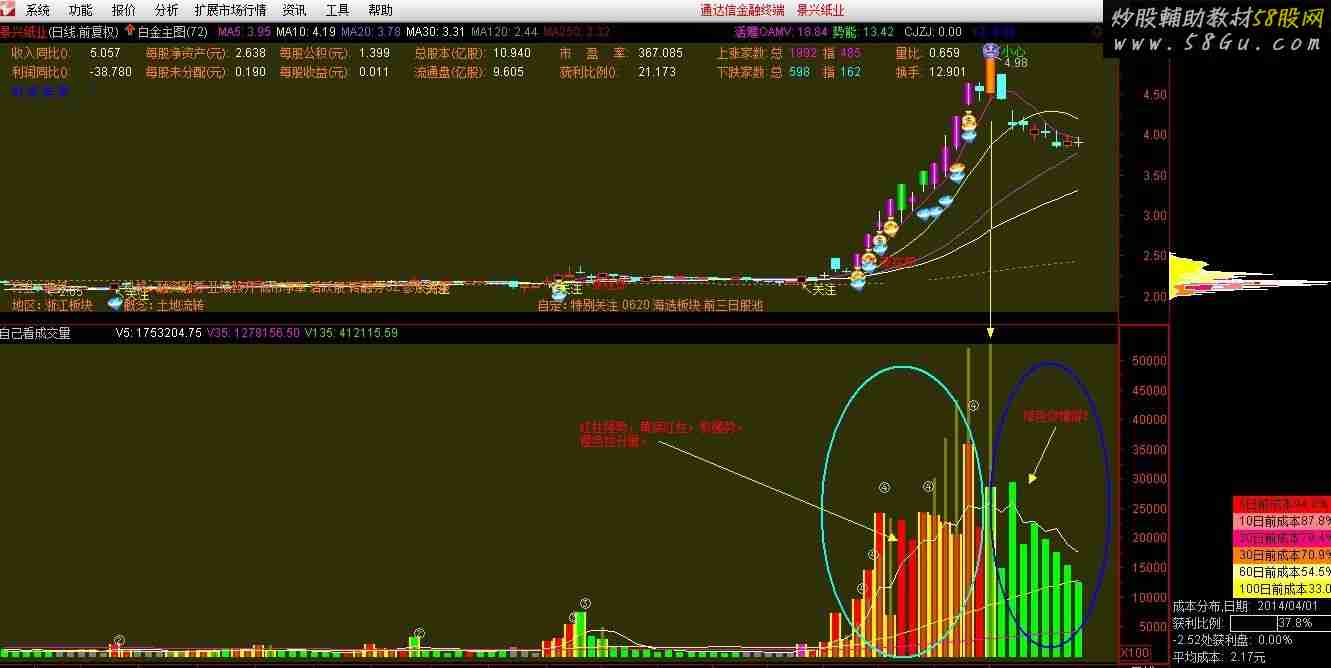This screenshot has width=1331, height=668.
Task: Click the red up-arrow icon before 白金主图
Action: pyautogui.click(x=129, y=31)
